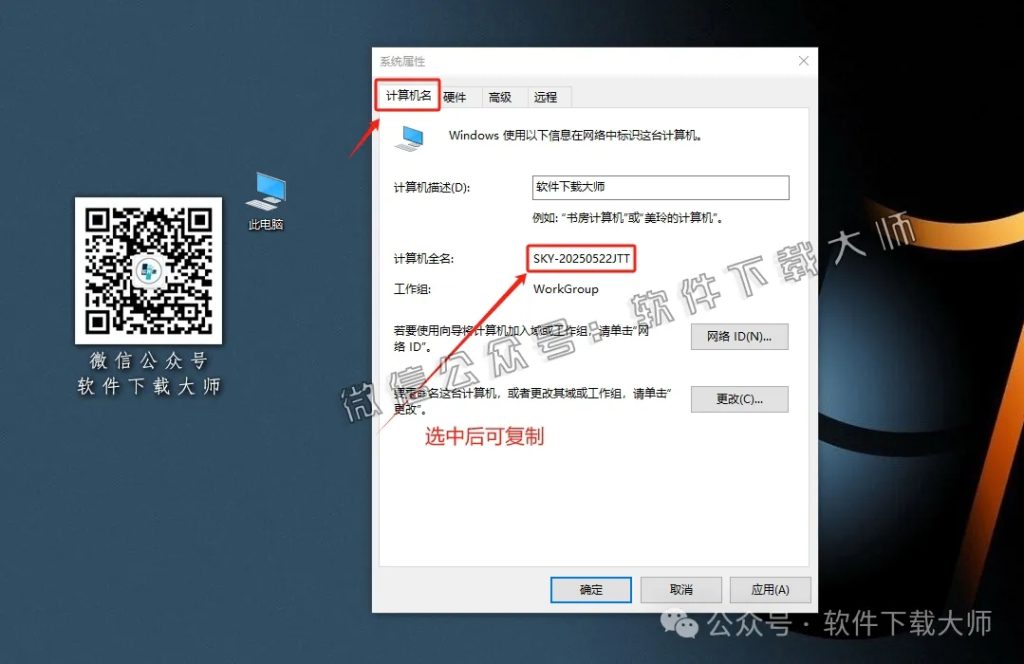
Task: Click the 应用(A) button
Action: [769, 589]
